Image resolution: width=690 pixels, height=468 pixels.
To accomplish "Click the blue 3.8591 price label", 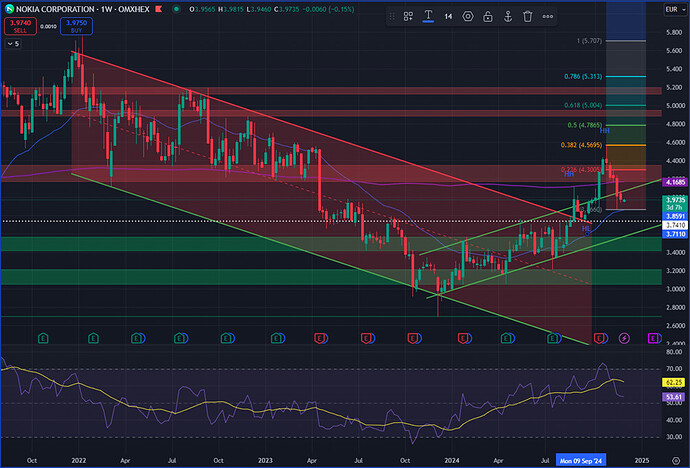I will click(x=675, y=216).
